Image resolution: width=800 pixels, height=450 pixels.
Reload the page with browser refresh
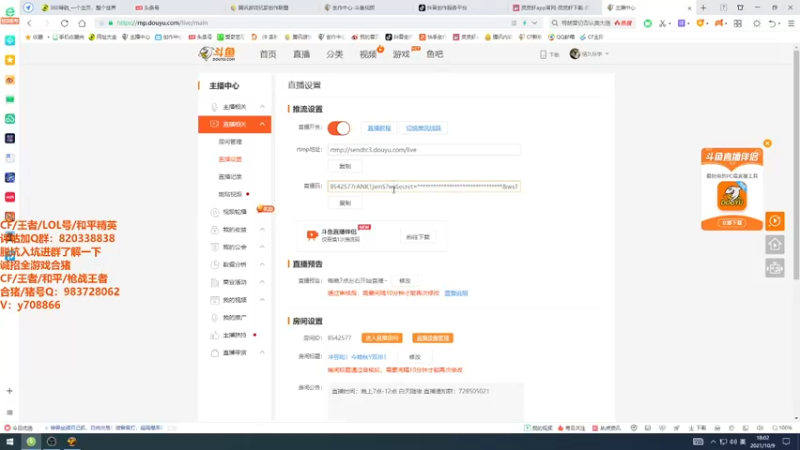click(x=64, y=23)
